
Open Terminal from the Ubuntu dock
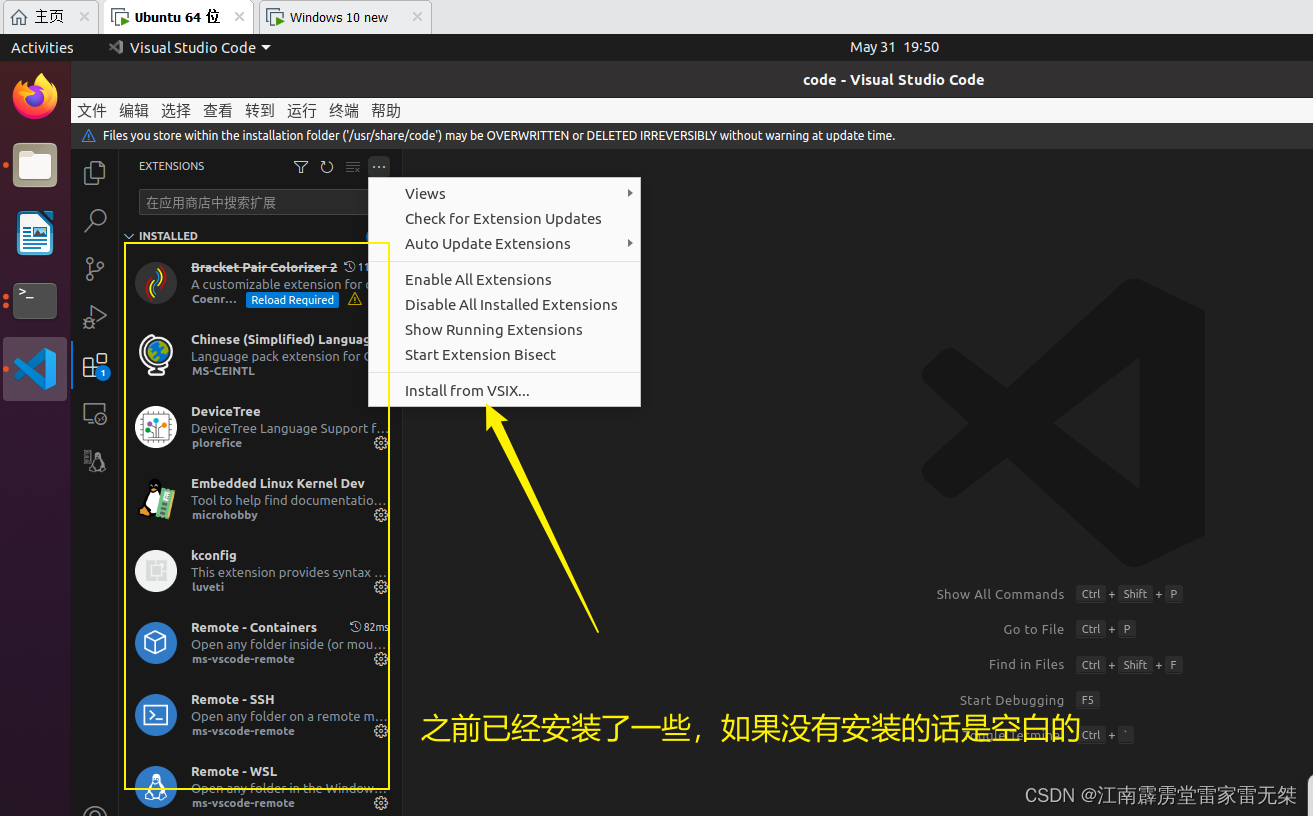coord(35,301)
